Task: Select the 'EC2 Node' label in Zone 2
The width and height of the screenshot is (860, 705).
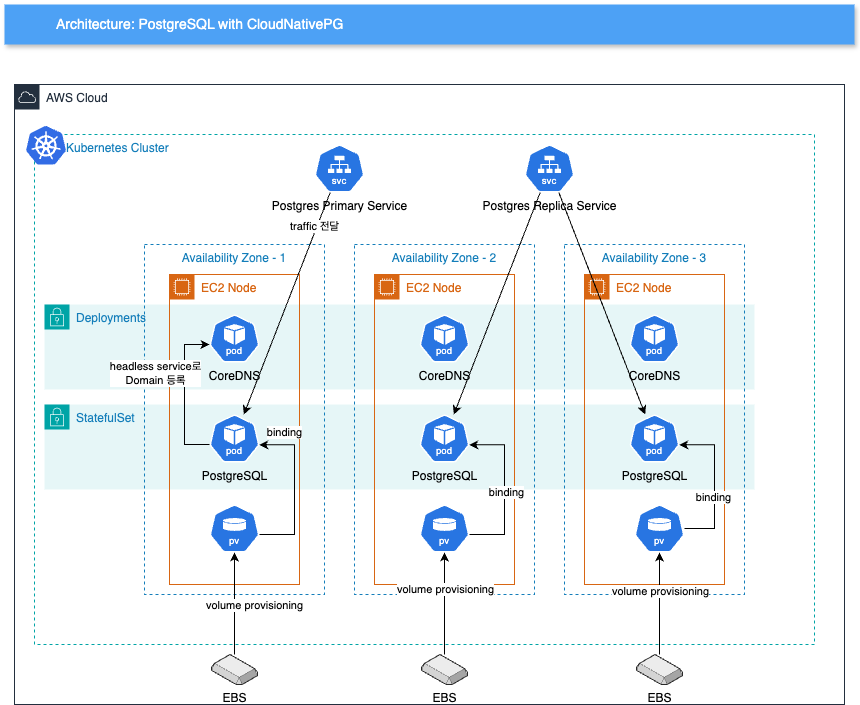Action: coord(434,287)
